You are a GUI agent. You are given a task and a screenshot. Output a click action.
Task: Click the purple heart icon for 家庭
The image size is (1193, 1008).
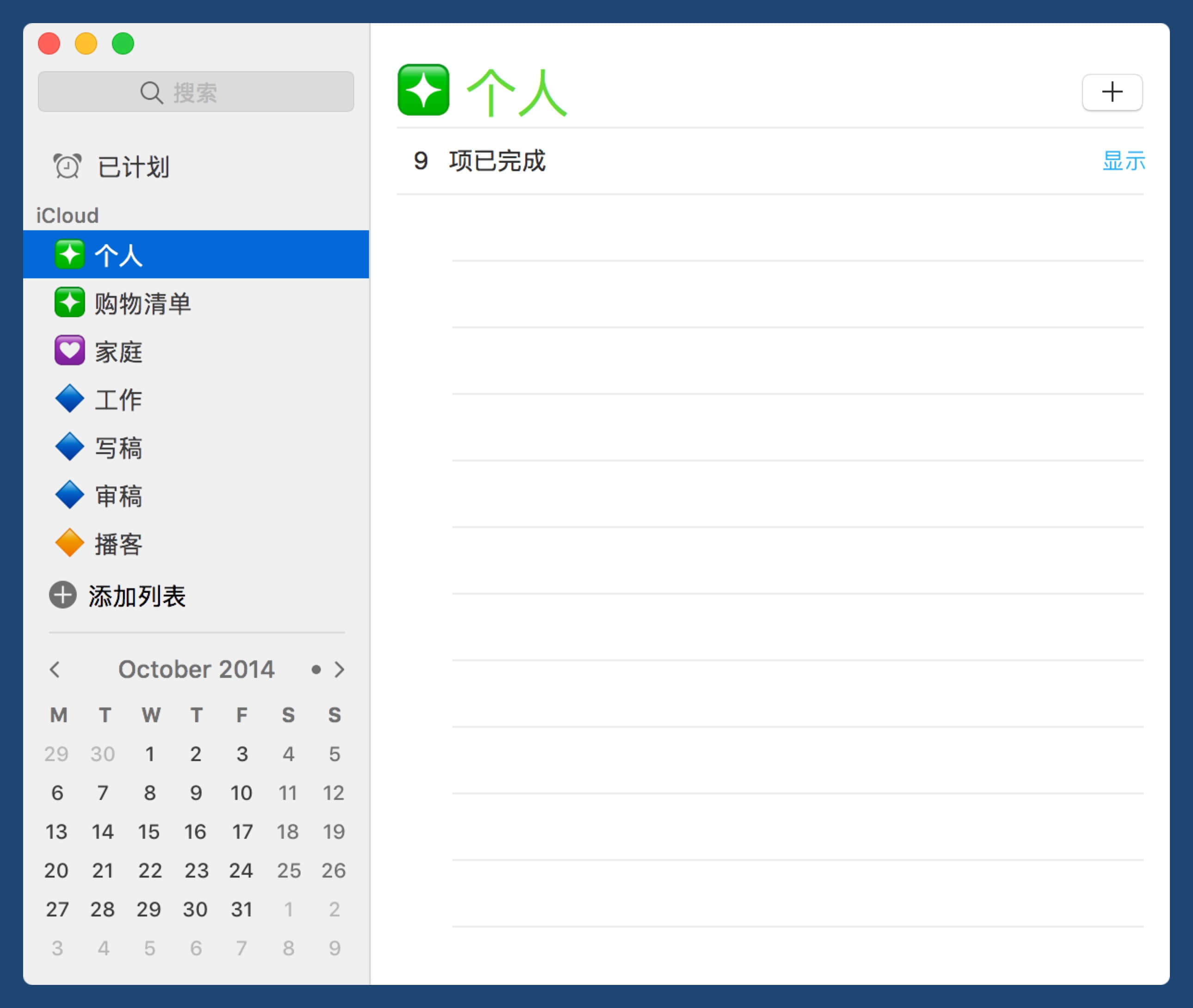70,350
